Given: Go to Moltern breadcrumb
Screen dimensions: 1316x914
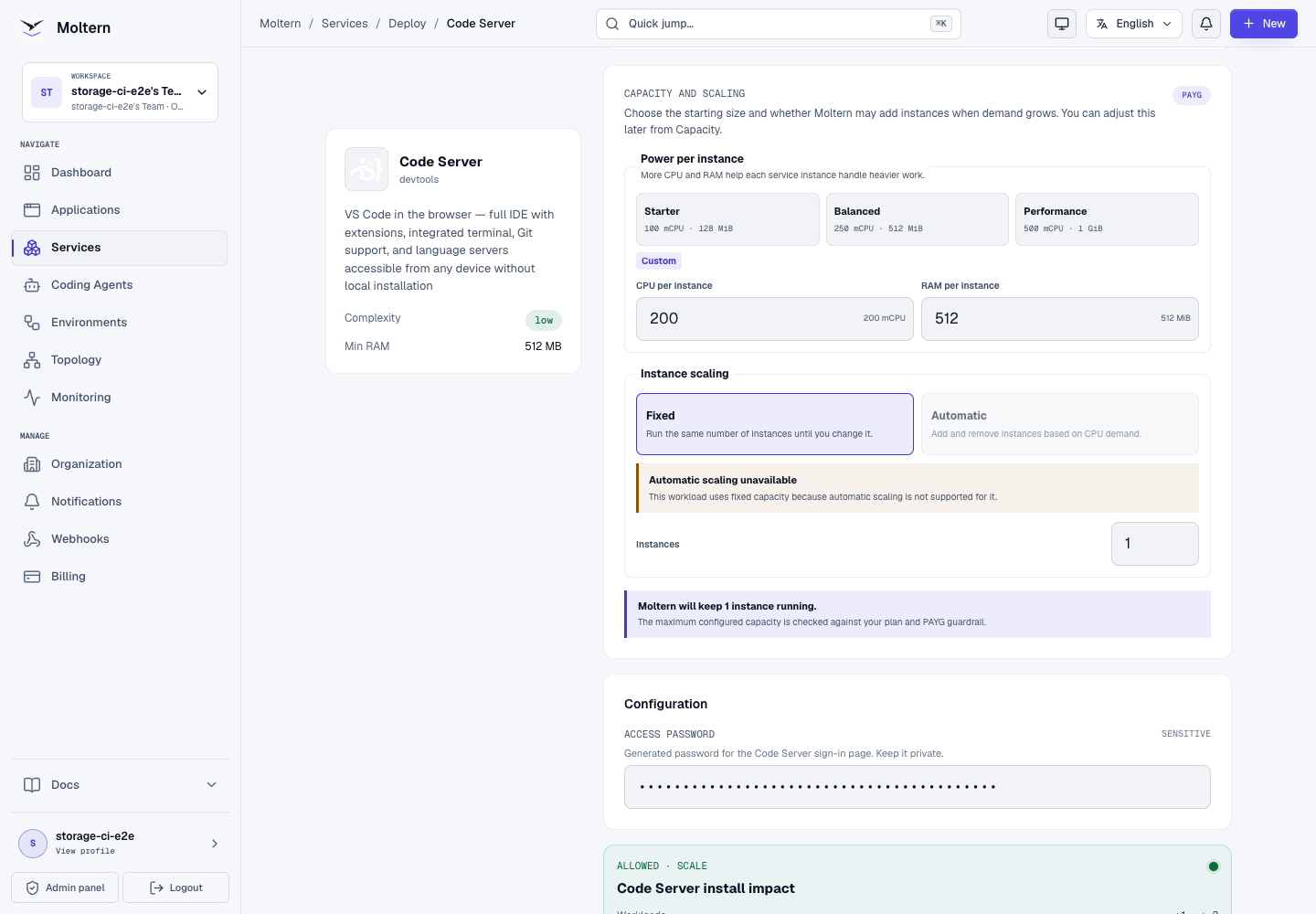Looking at the screenshot, I should pos(281,24).
